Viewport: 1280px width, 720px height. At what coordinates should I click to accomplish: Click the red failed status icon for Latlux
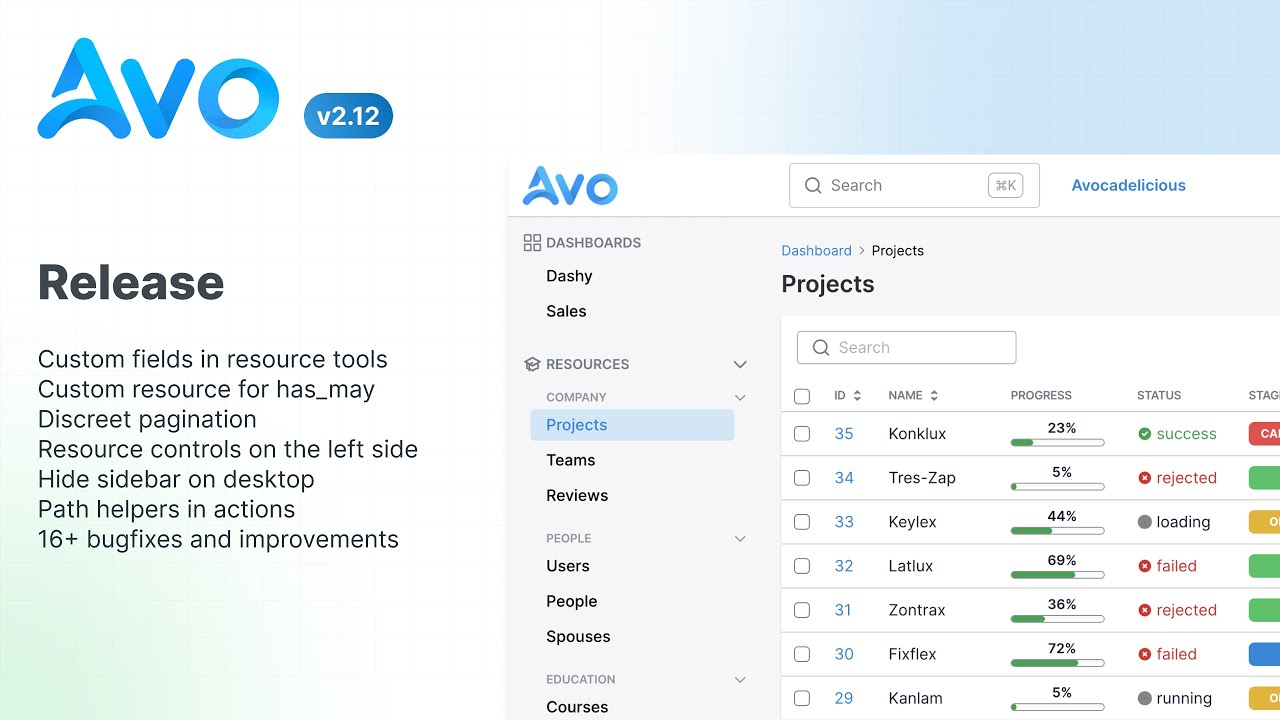(x=1145, y=566)
